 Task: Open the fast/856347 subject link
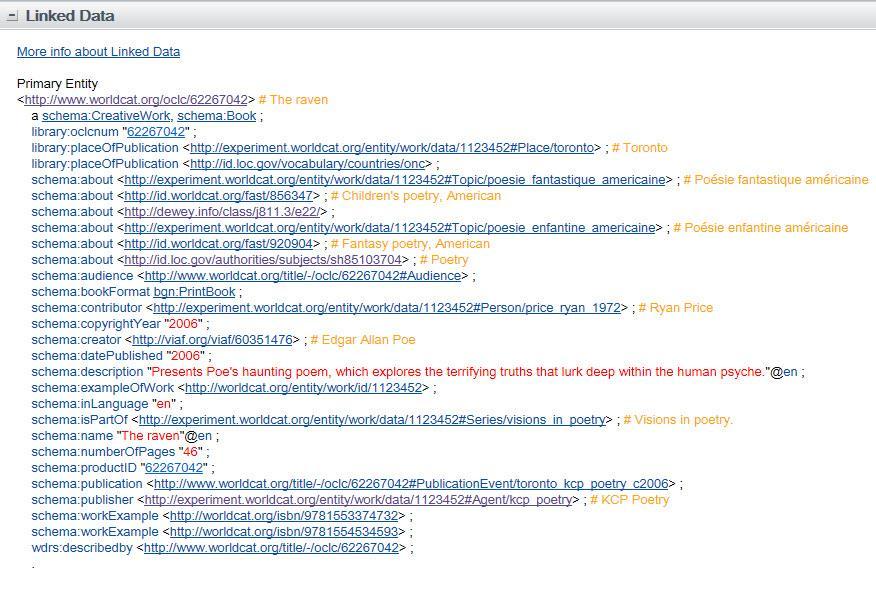pos(218,196)
